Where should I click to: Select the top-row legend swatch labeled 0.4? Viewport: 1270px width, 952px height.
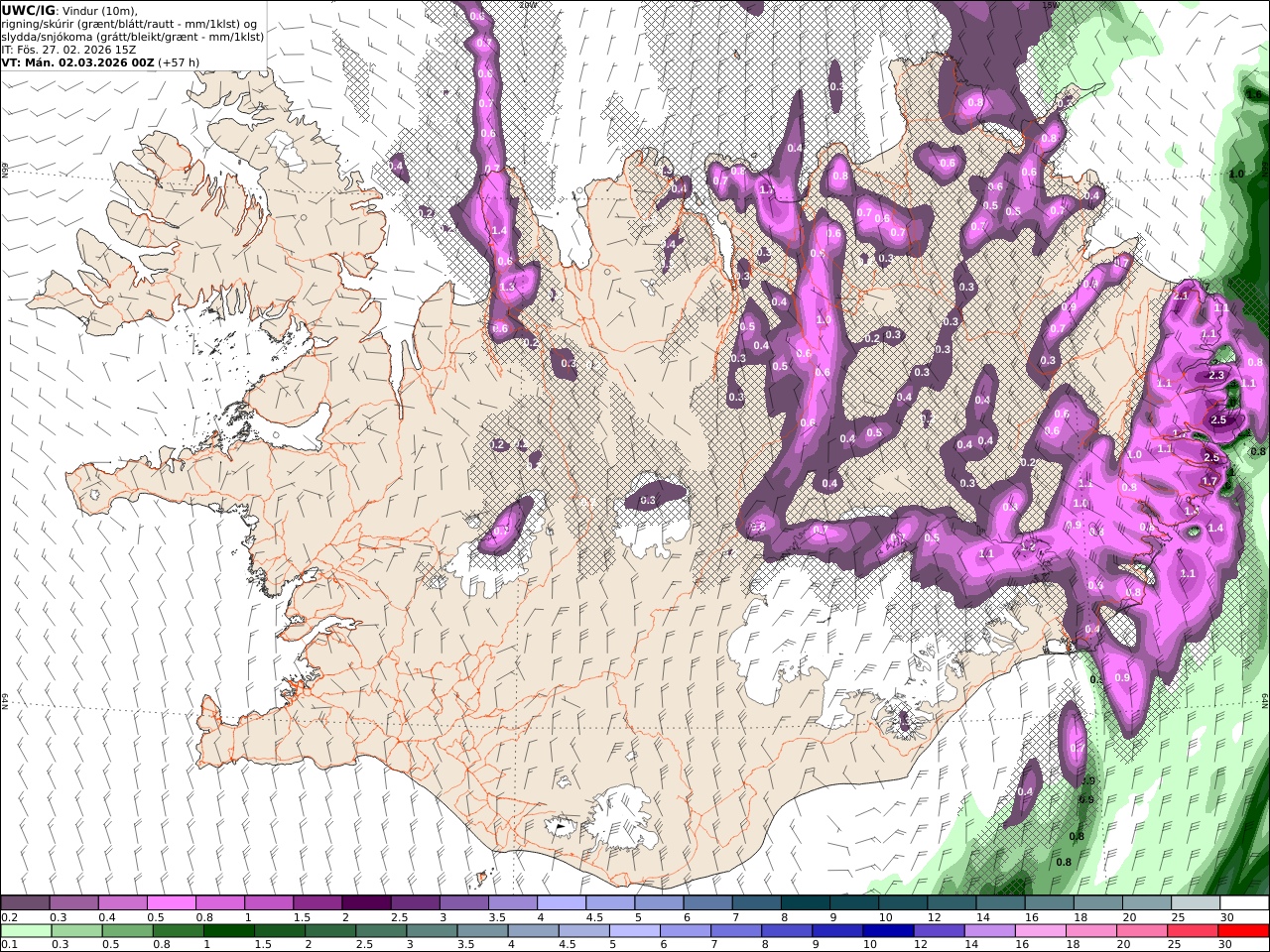[x=122, y=903]
